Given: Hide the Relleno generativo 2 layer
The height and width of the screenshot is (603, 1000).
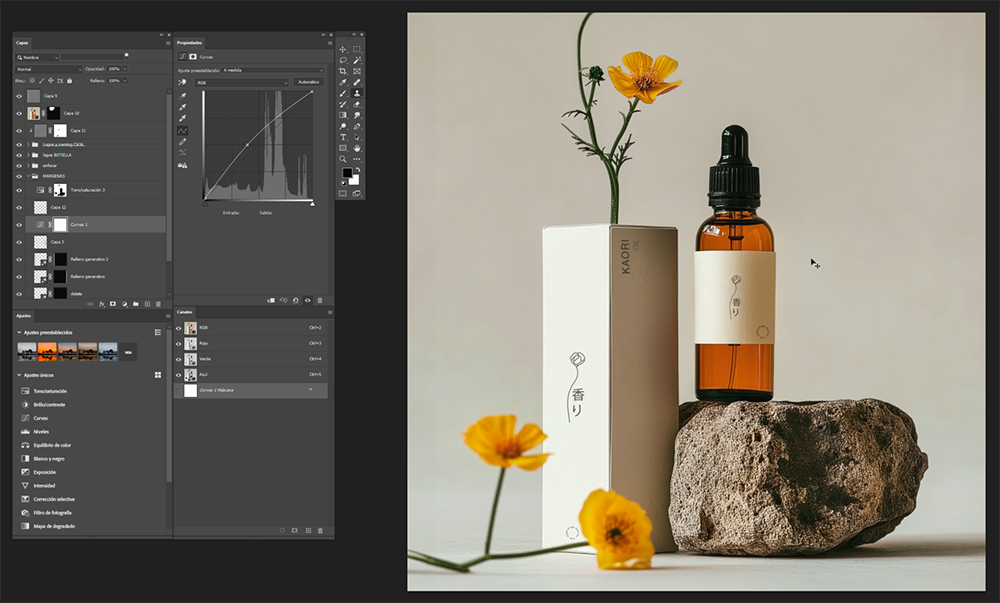Looking at the screenshot, I should coord(19,259).
